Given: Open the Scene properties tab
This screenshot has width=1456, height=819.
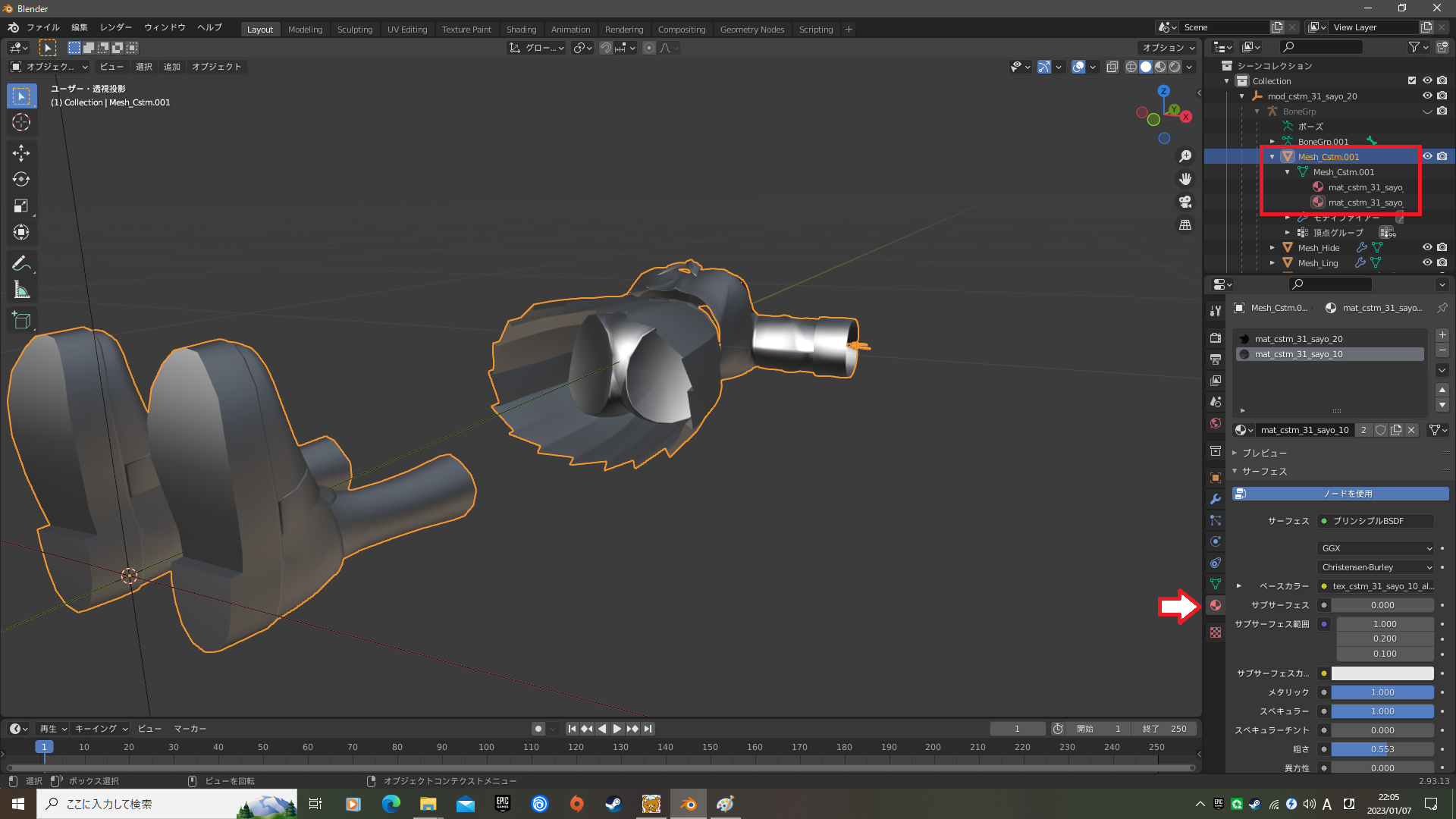Looking at the screenshot, I should (x=1216, y=402).
